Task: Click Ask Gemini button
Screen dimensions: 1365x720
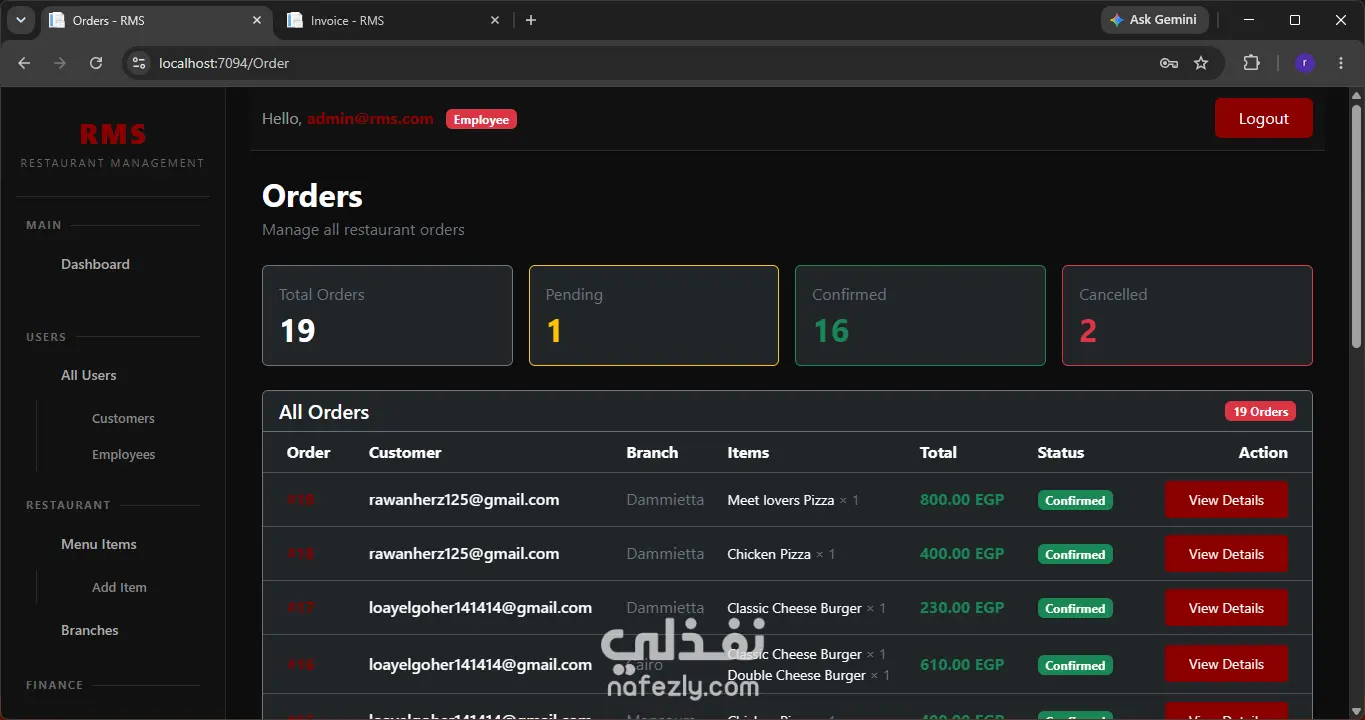Action: click(1155, 20)
